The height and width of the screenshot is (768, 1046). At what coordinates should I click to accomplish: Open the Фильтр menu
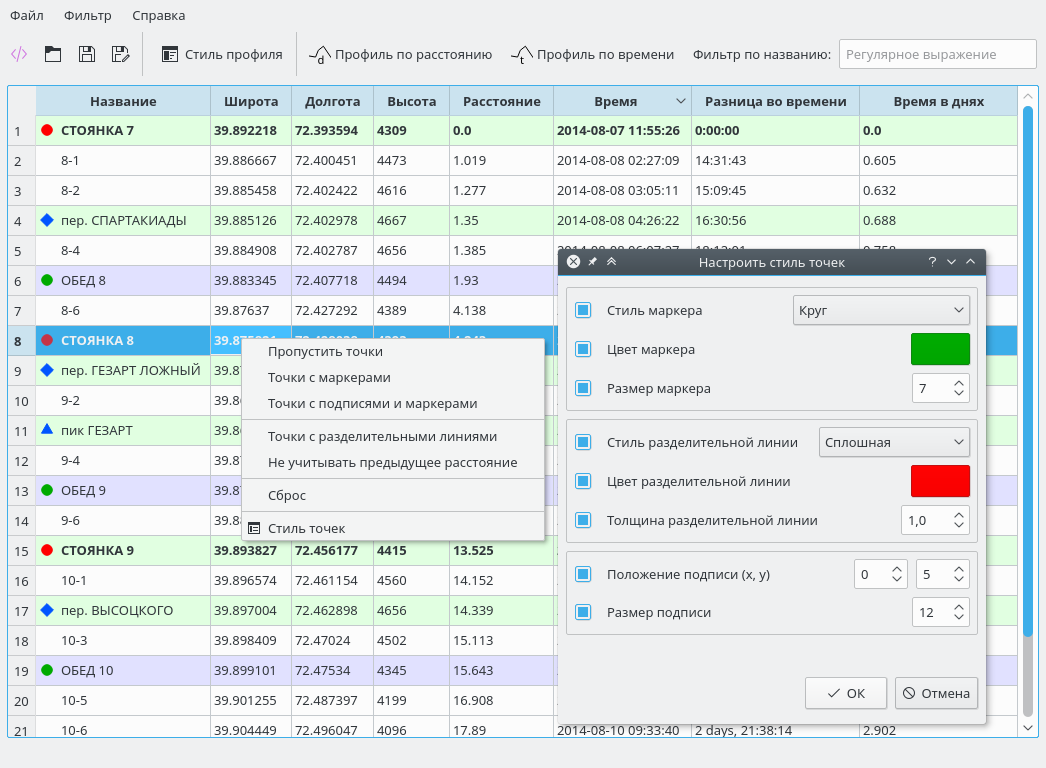point(87,16)
